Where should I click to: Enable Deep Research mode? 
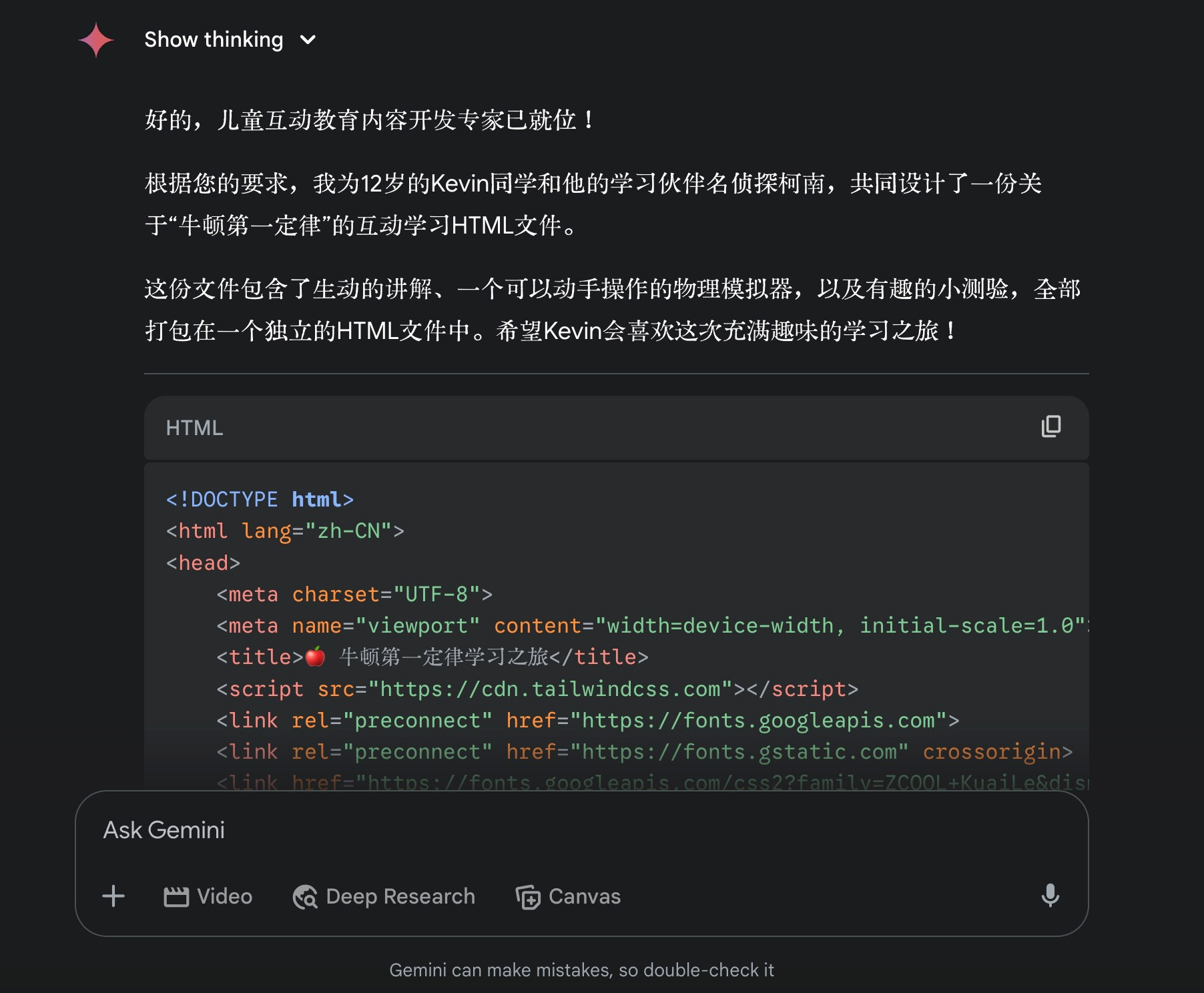(384, 896)
